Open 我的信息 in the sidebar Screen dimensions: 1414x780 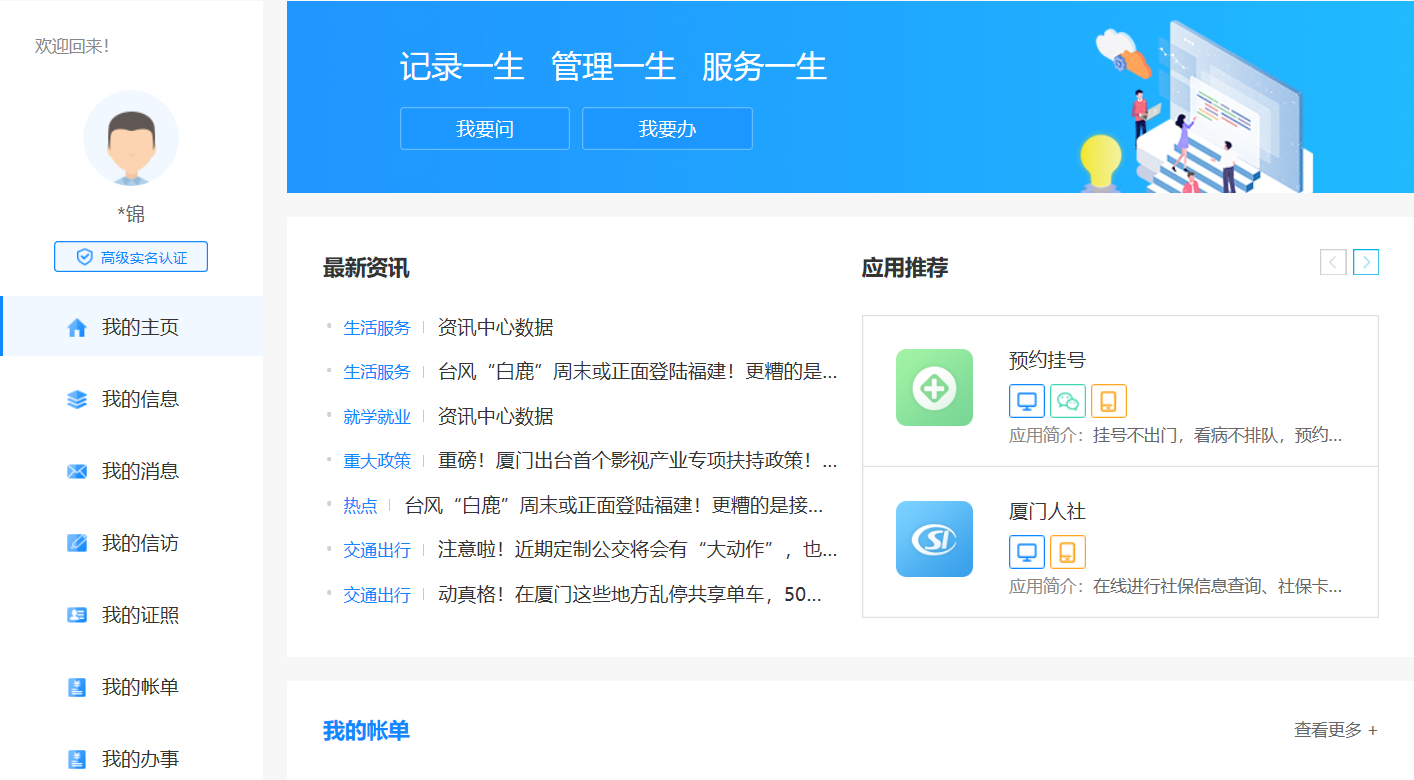[x=139, y=399]
